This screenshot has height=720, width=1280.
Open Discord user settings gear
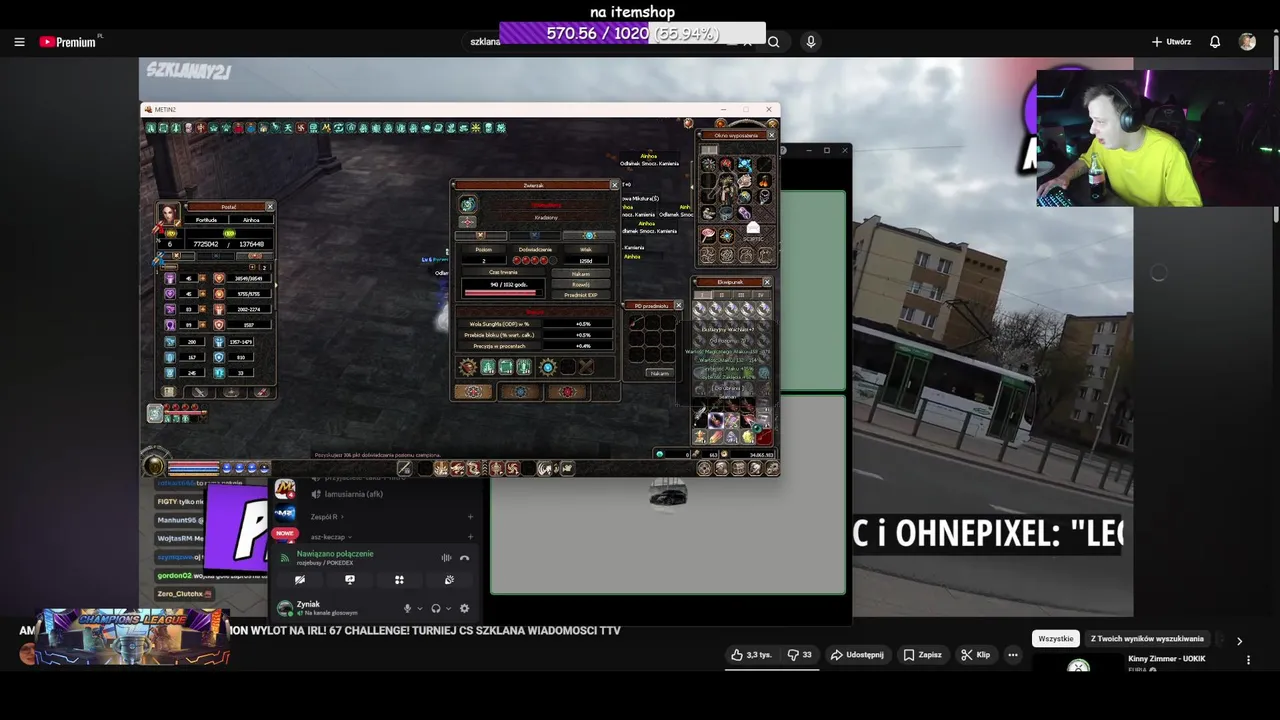[x=464, y=608]
